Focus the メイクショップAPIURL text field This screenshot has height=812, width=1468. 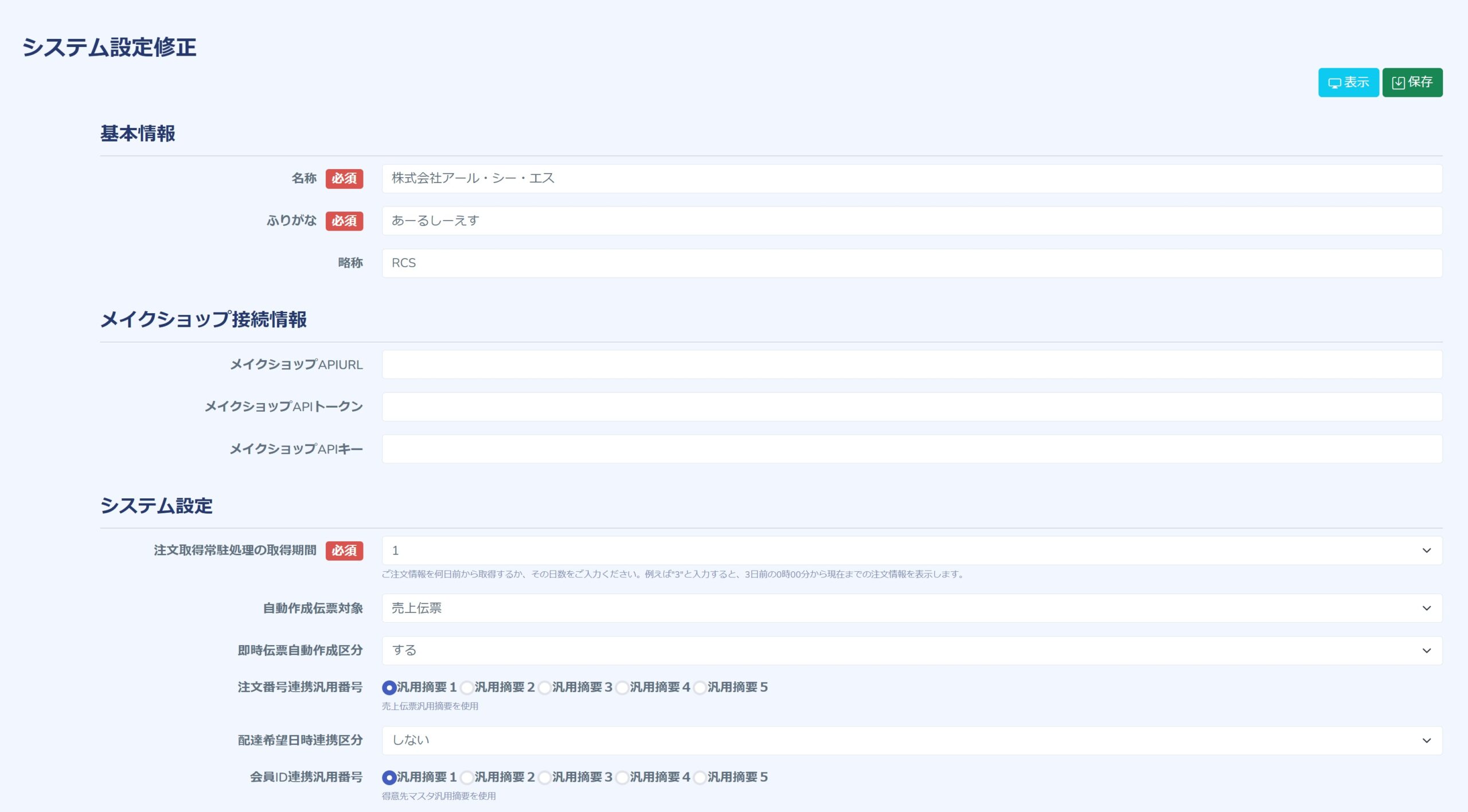(x=911, y=365)
